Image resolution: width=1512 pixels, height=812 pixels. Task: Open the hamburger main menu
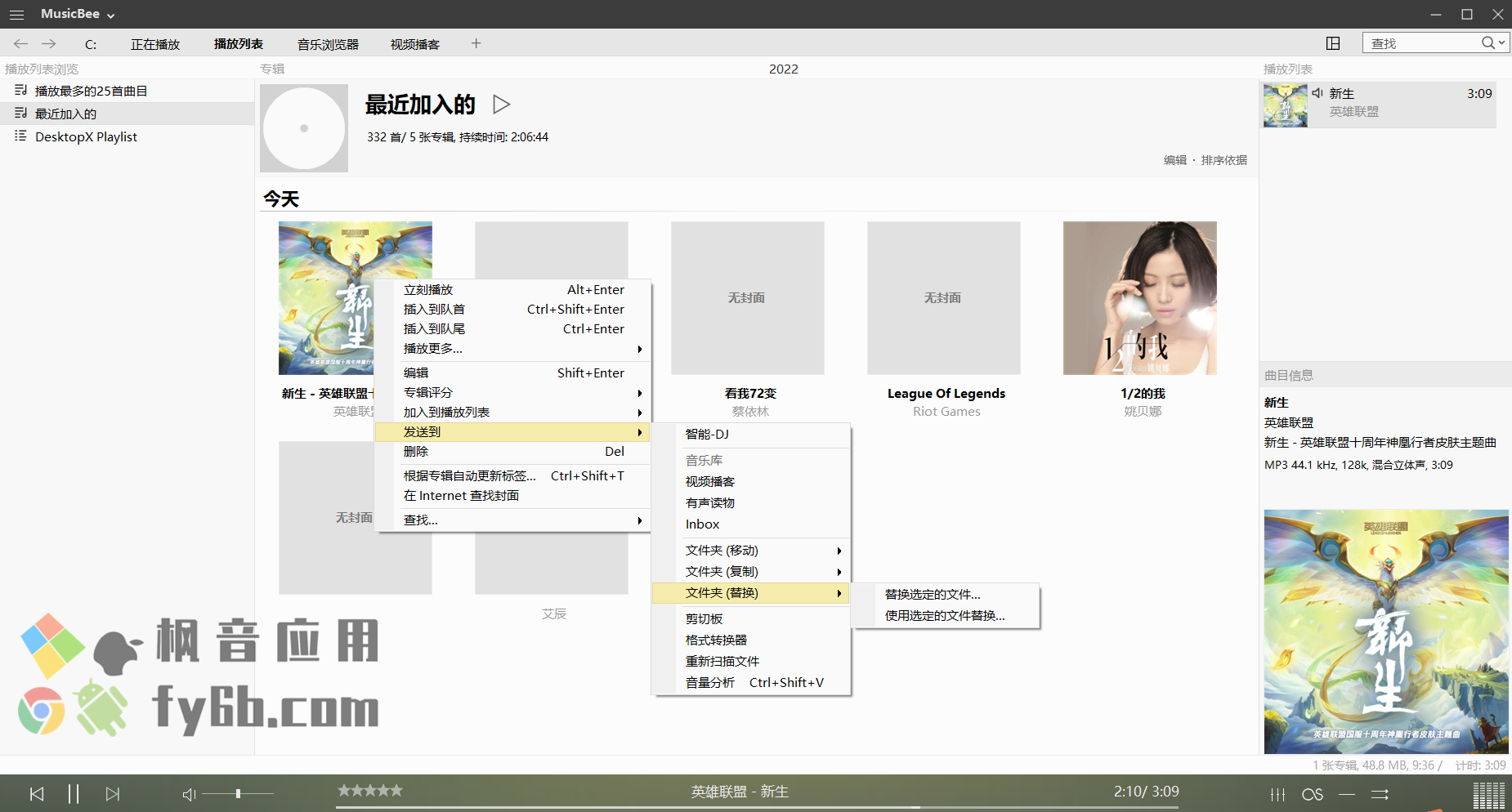(16, 15)
